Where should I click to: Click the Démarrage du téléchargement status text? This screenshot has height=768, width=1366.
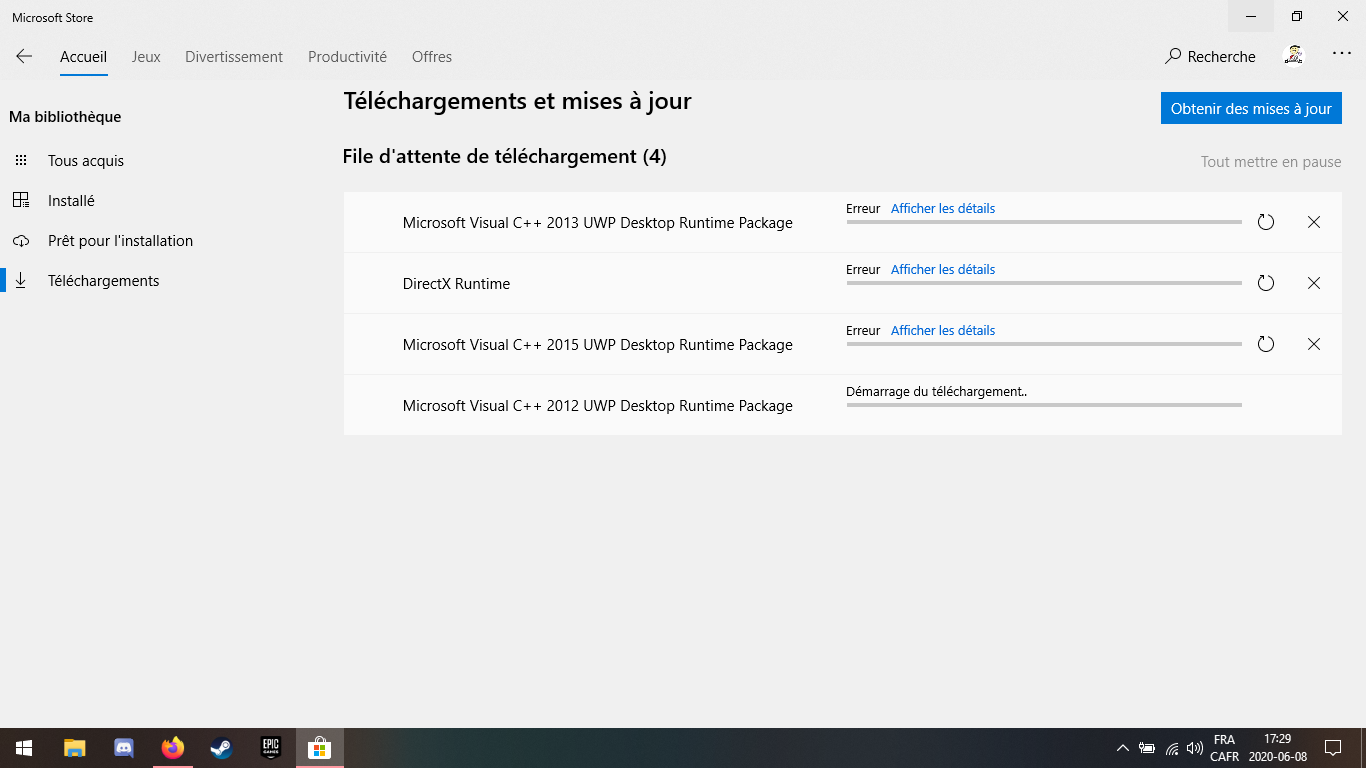(937, 392)
